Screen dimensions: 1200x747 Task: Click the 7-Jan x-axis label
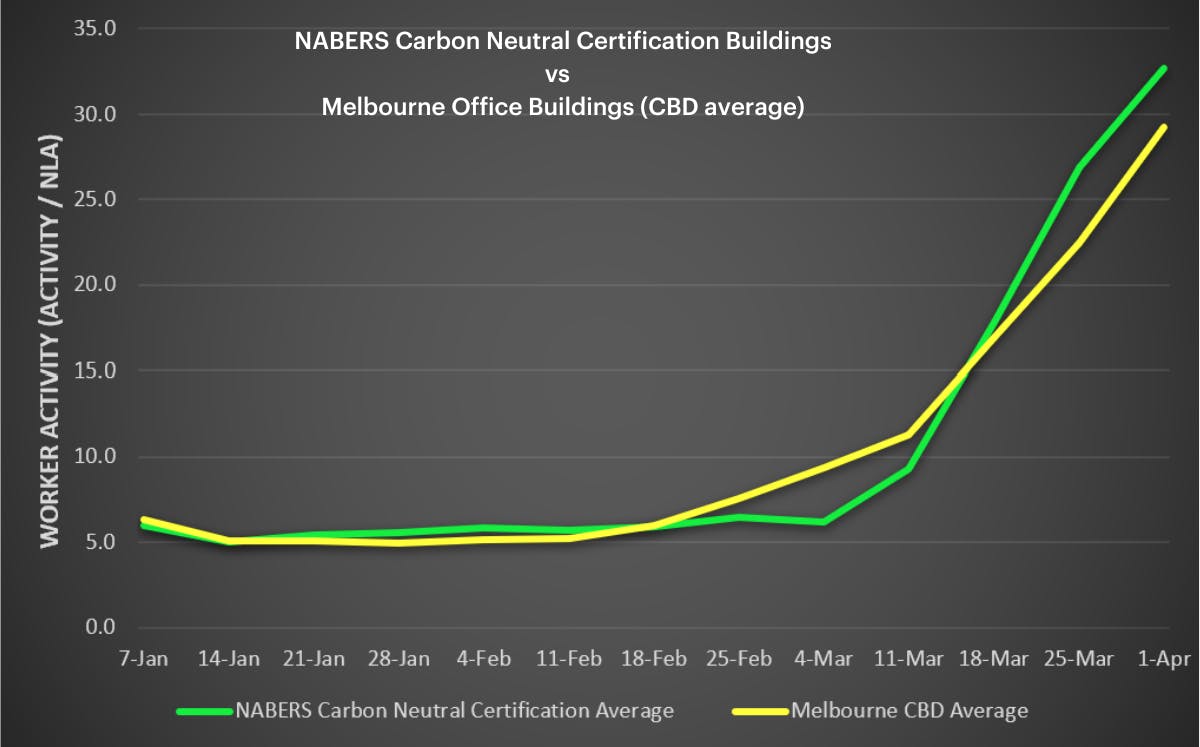click(x=145, y=659)
